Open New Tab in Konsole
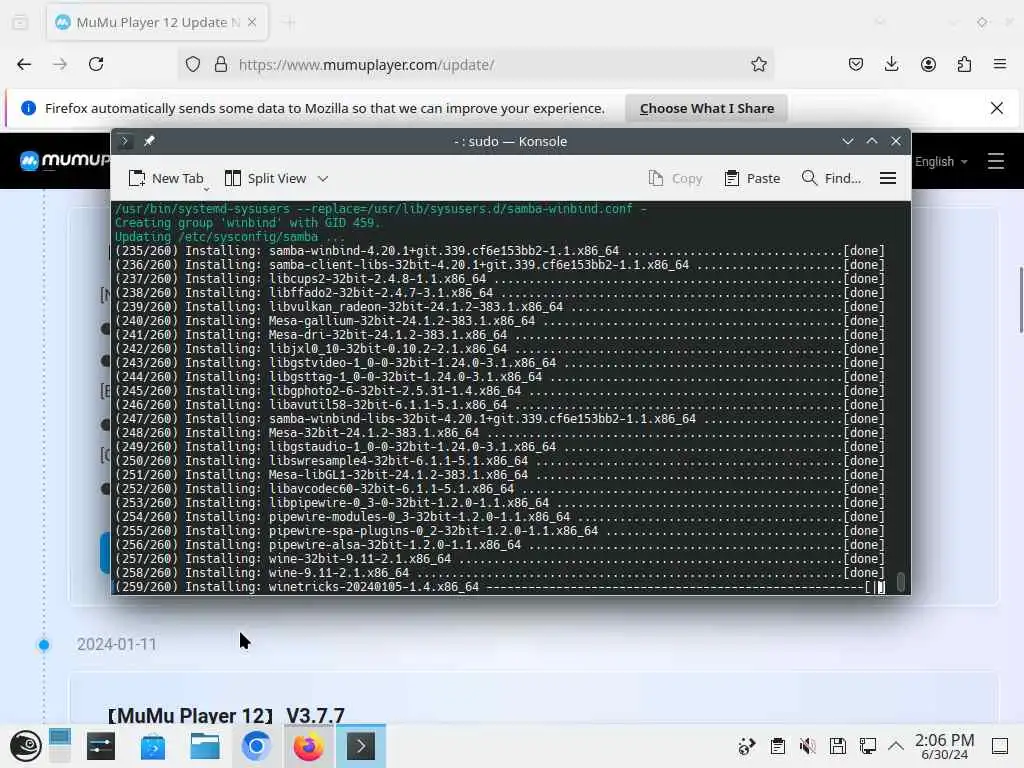The image size is (1024, 768). 166,178
